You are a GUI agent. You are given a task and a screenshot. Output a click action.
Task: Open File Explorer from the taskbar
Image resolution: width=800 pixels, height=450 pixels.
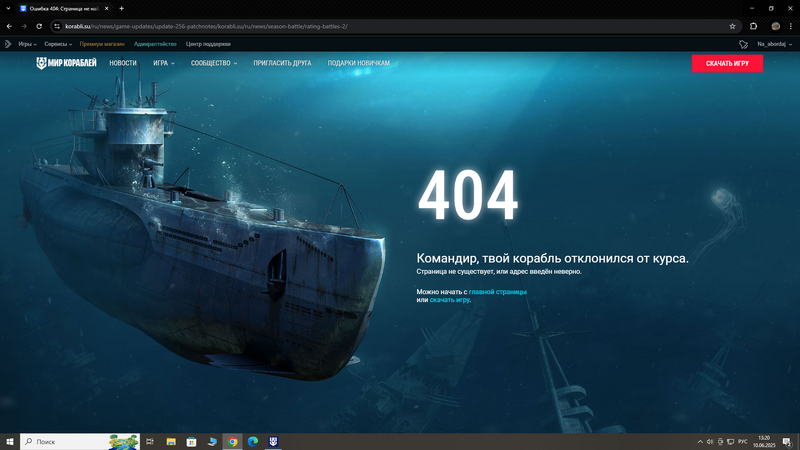171,442
